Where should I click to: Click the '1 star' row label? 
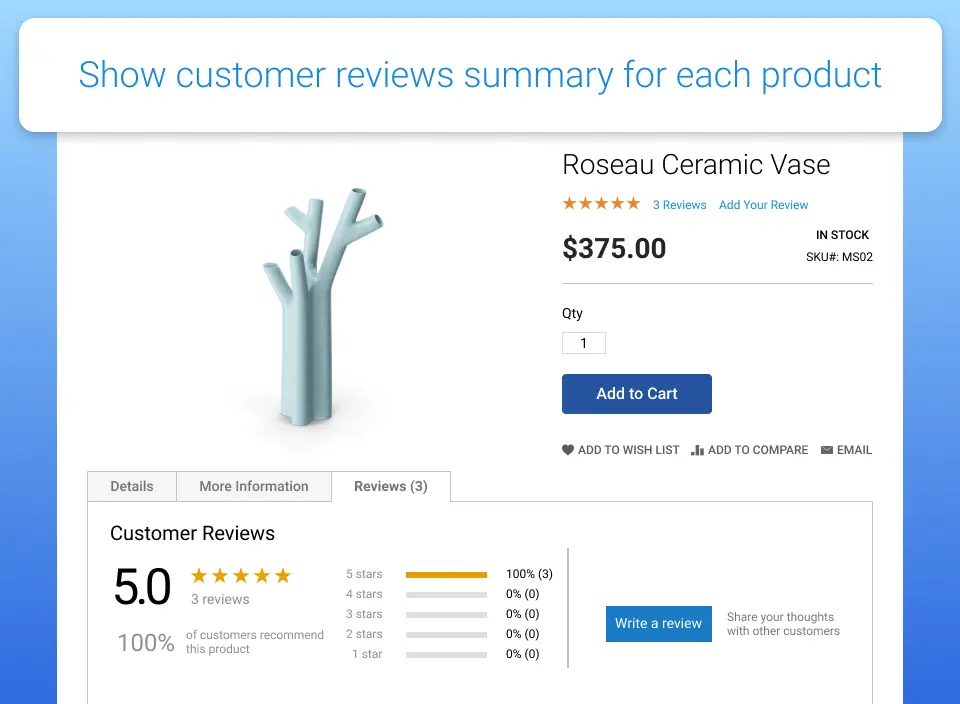pyautogui.click(x=367, y=654)
